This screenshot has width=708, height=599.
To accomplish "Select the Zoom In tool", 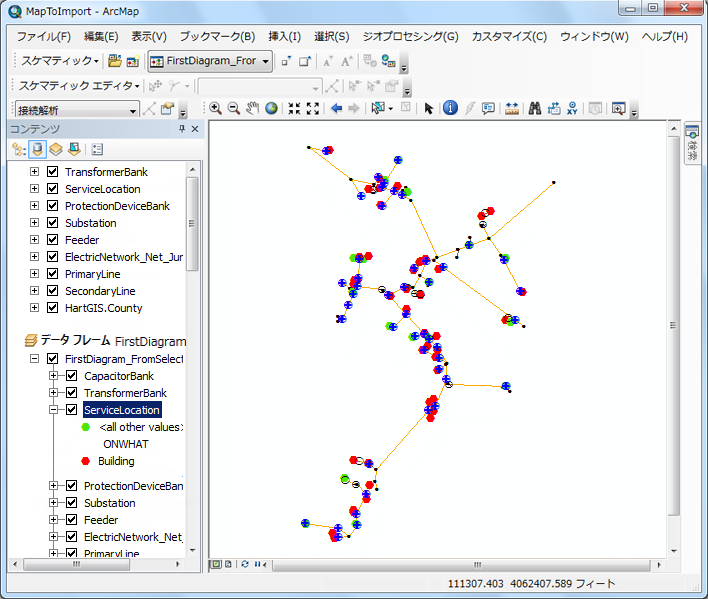I will [x=215, y=108].
